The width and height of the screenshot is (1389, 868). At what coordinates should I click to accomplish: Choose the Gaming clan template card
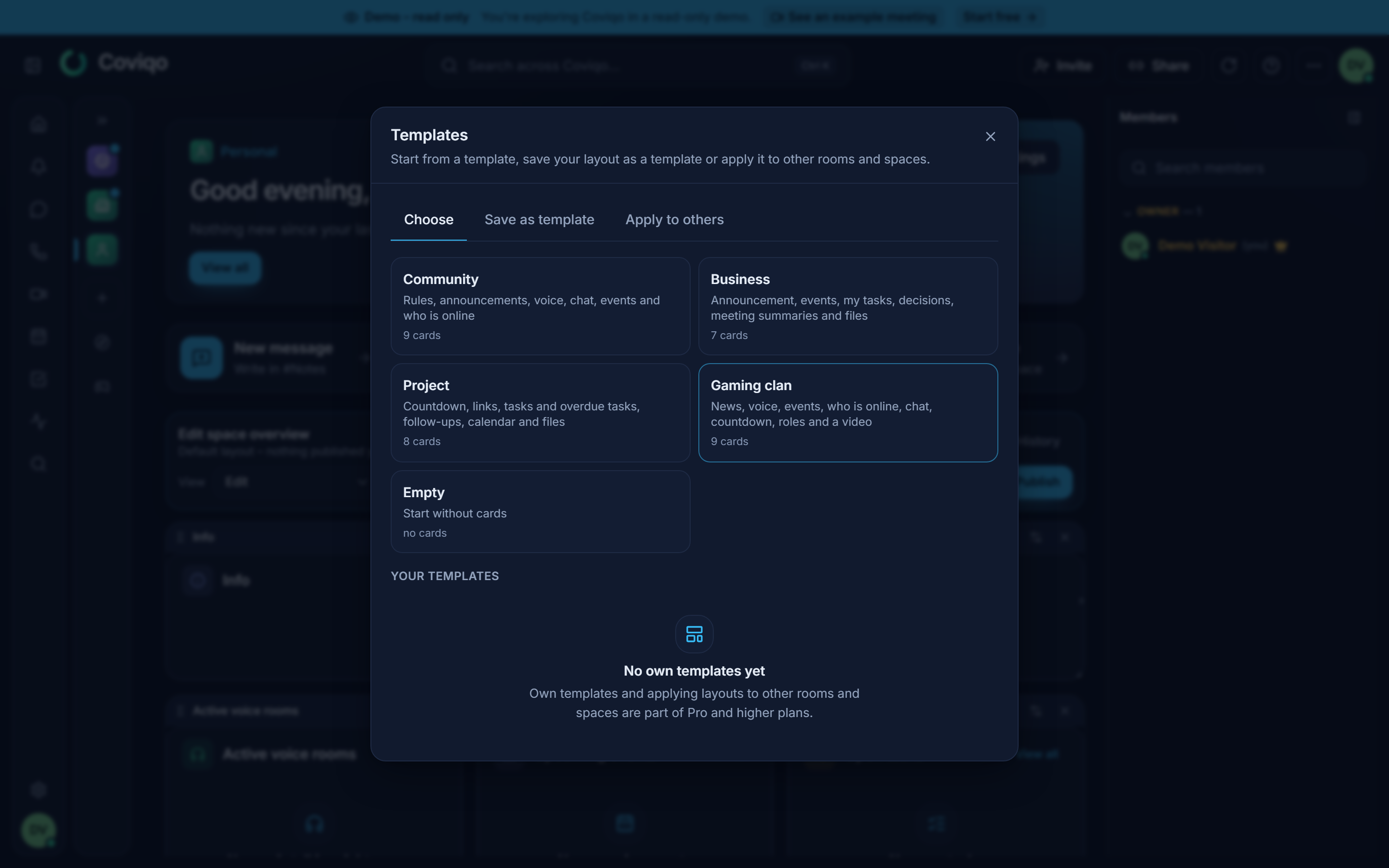(x=848, y=413)
